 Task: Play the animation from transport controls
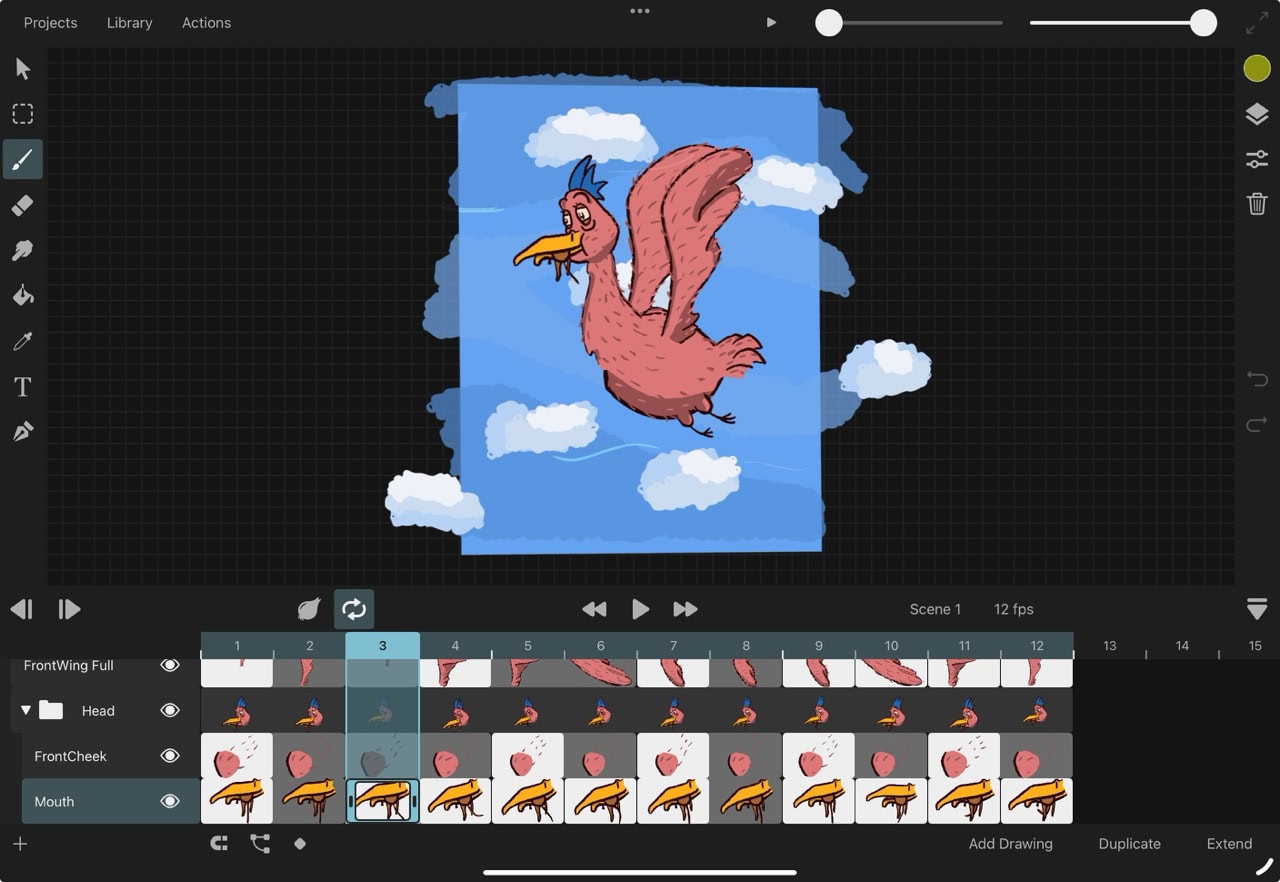click(640, 609)
